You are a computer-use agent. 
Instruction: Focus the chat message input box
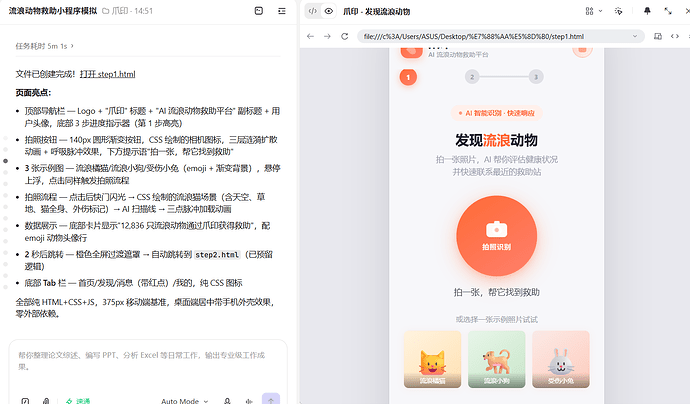148,361
